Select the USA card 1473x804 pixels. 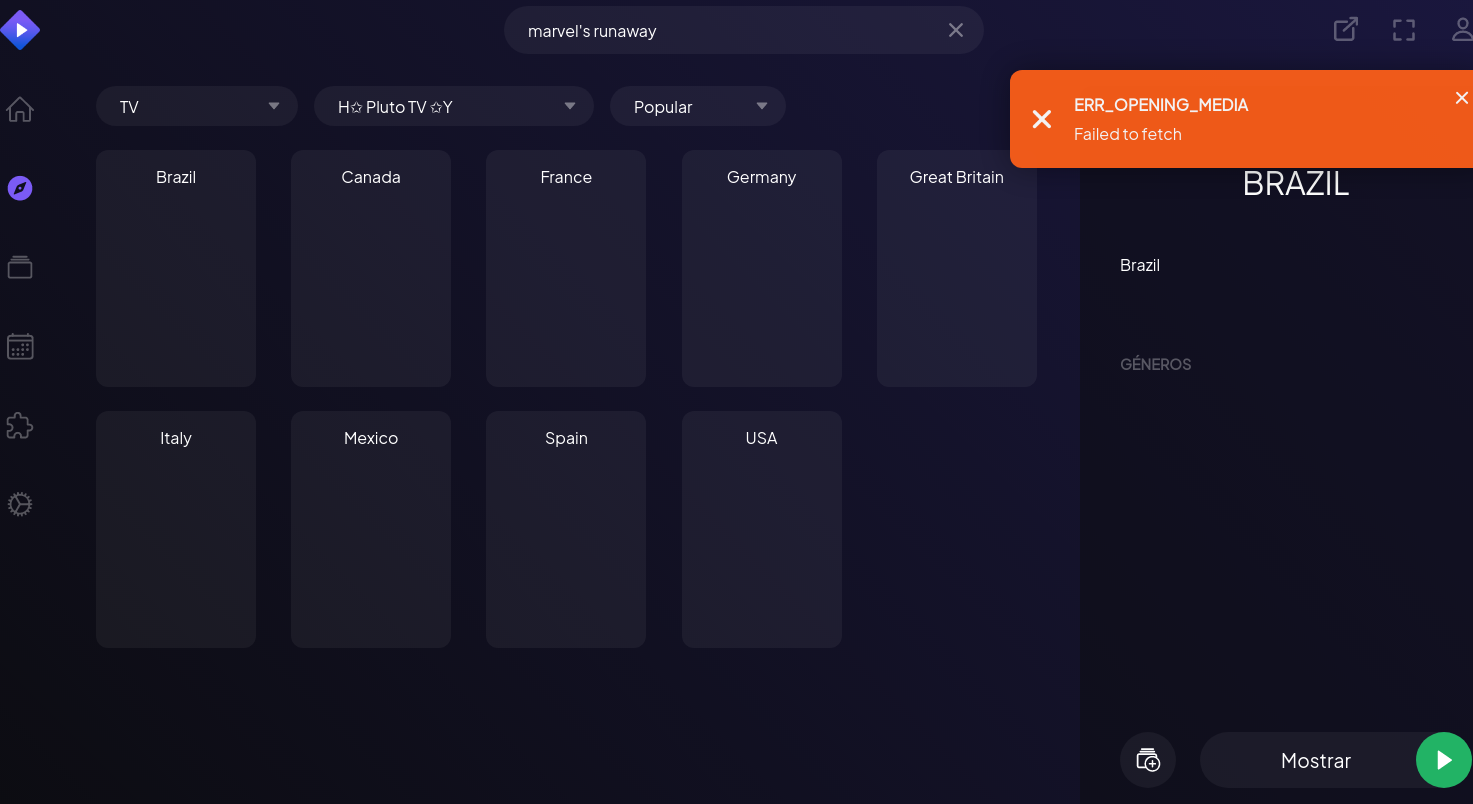tap(762, 529)
